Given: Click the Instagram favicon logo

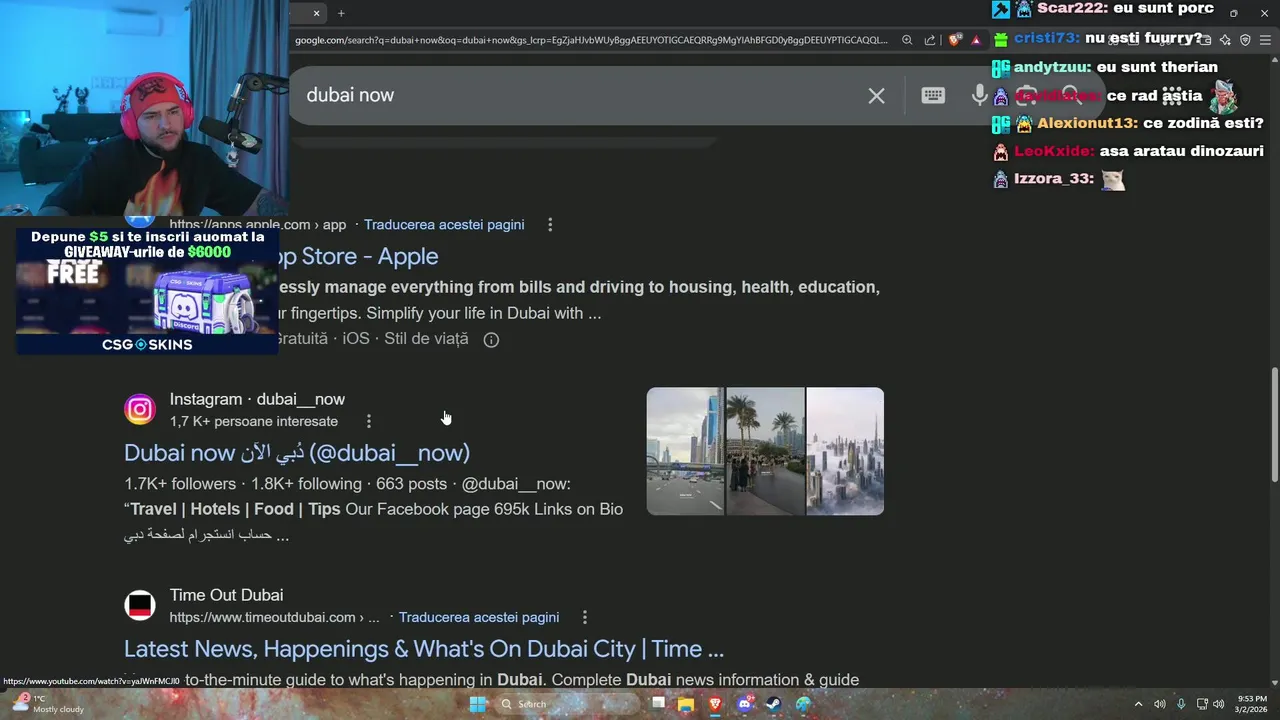Looking at the screenshot, I should [x=140, y=410].
